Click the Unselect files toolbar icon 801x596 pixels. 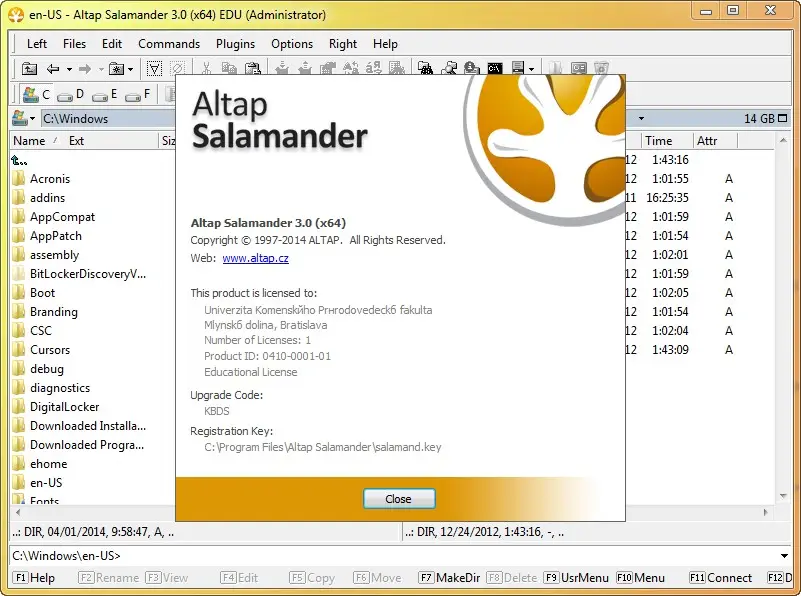point(177,68)
